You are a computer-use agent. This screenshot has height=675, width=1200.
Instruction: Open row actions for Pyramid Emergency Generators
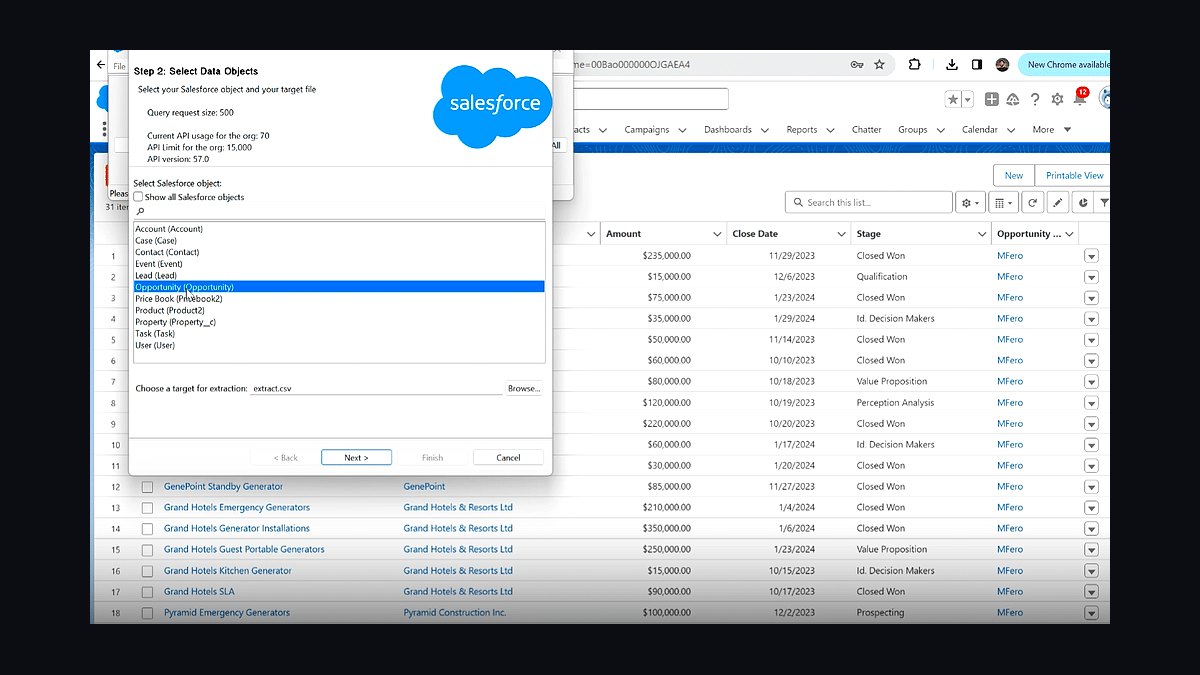coord(1091,613)
